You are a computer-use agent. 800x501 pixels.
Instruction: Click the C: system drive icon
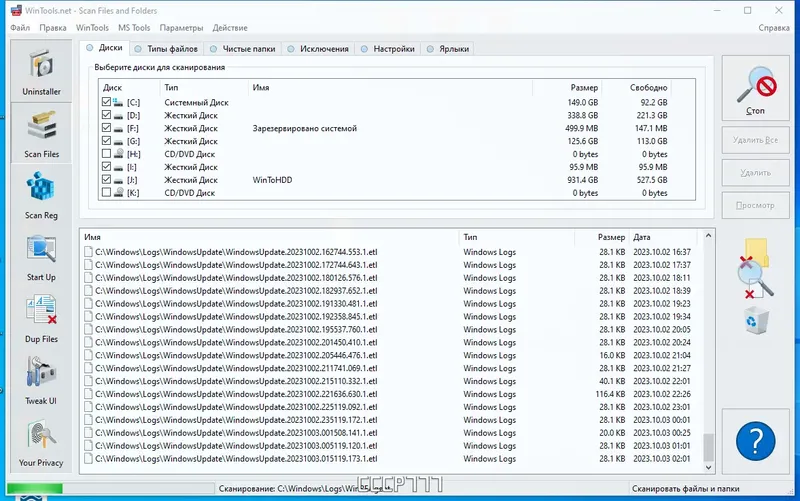[118, 102]
